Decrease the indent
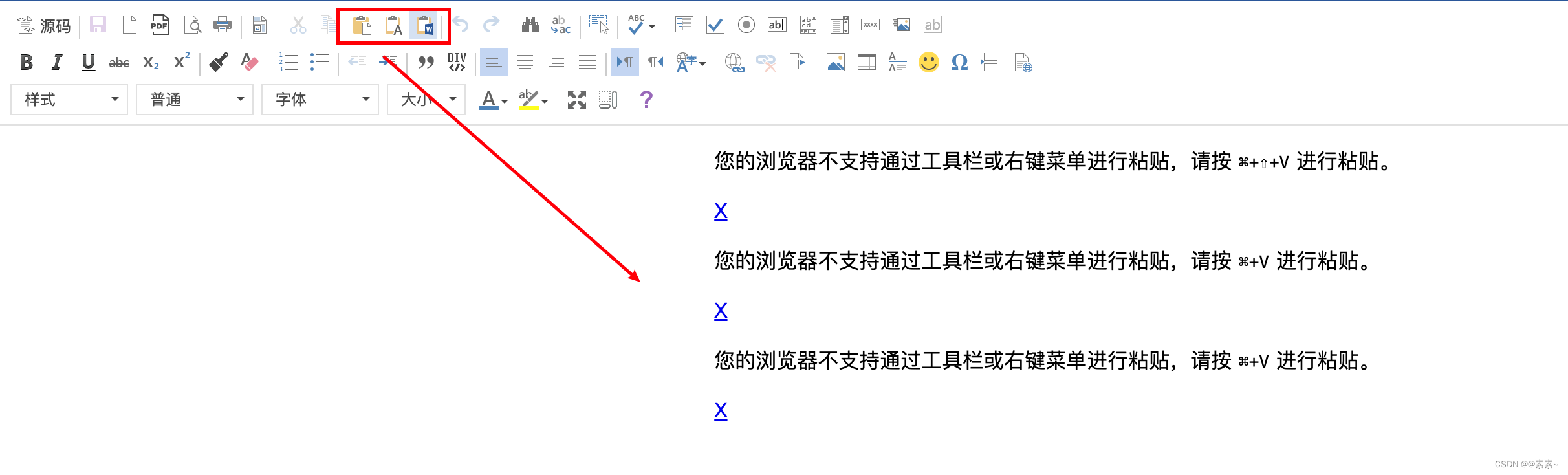 pos(357,62)
